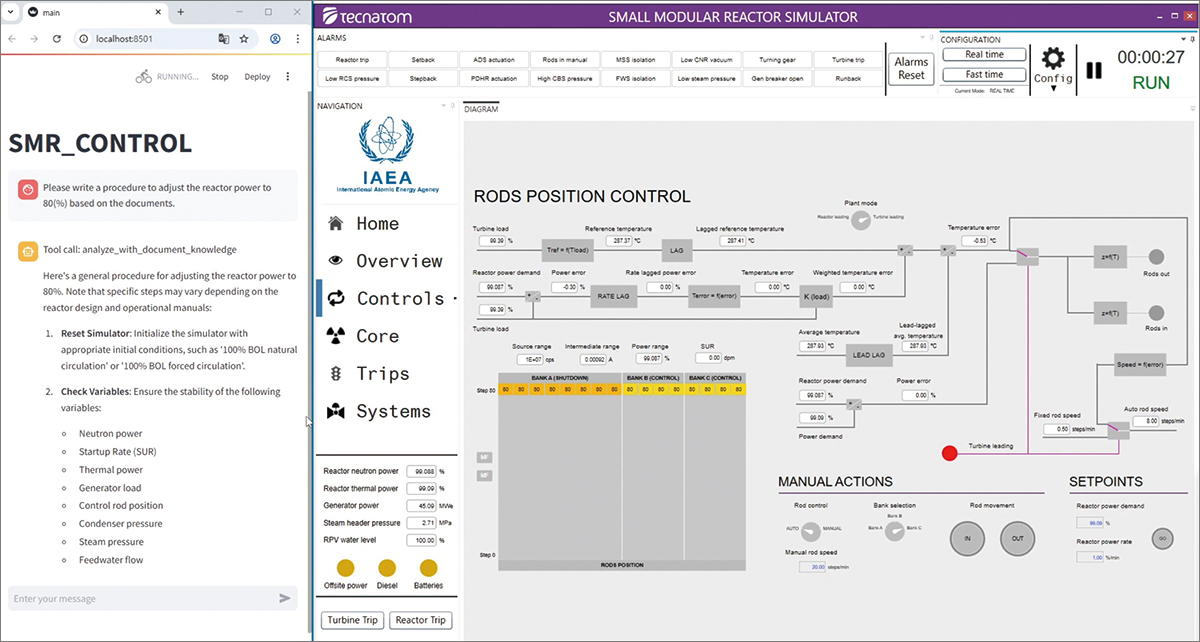This screenshot has height=642, width=1200.
Task: Bookmark the page with the star icon
Action: click(x=244, y=39)
